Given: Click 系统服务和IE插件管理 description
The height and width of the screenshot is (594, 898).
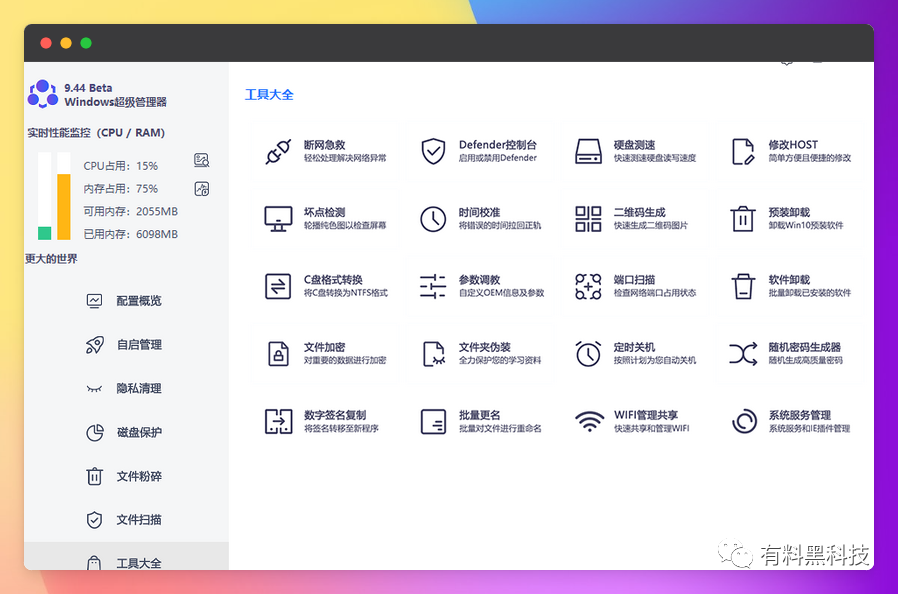Looking at the screenshot, I should tap(809, 428).
